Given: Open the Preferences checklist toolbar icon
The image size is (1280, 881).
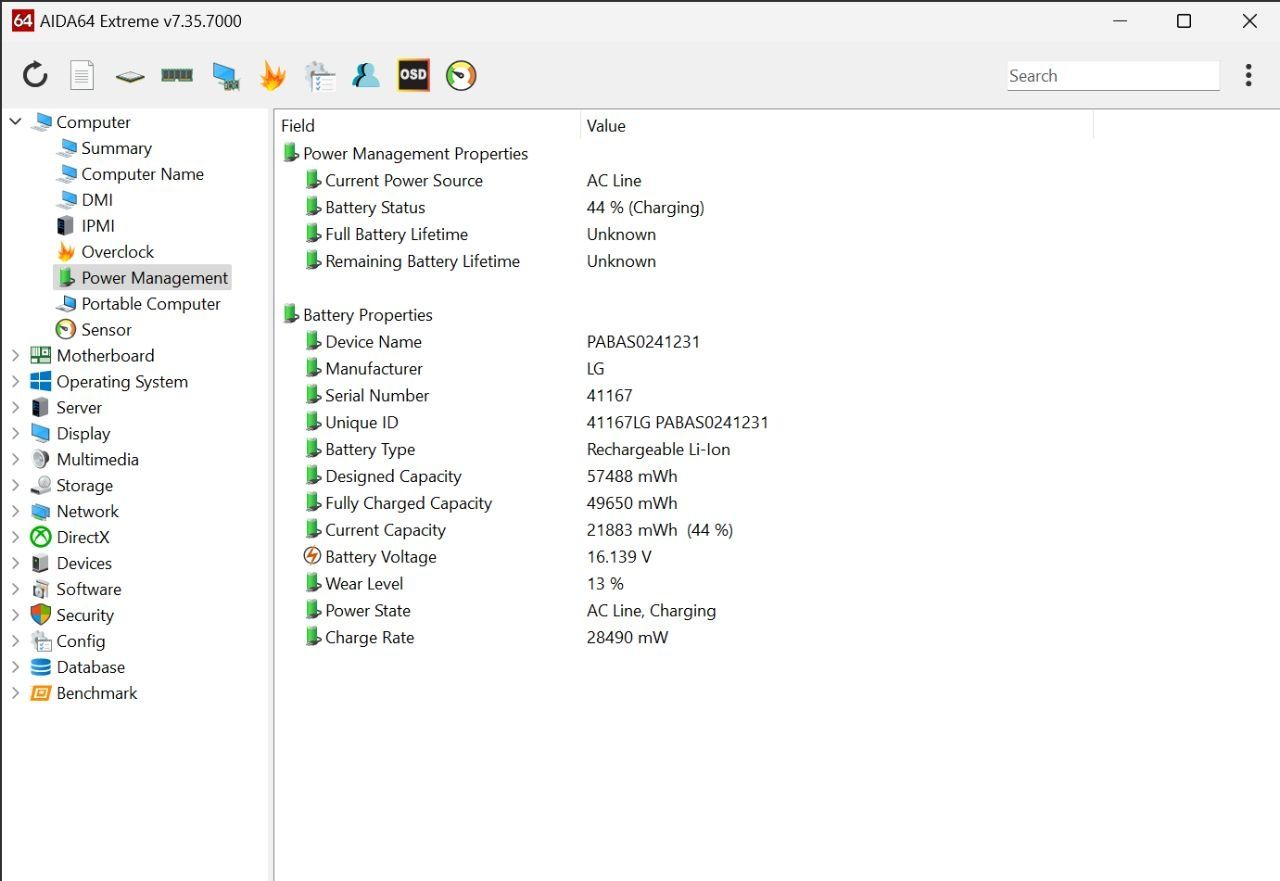Looking at the screenshot, I should pos(320,76).
